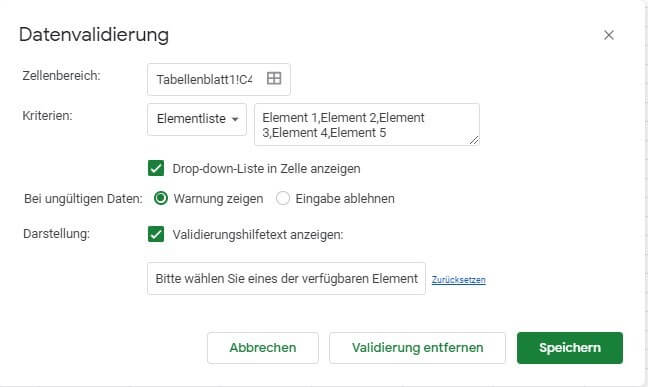The height and width of the screenshot is (387, 648).
Task: Click the Validierung entfernen button
Action: pyautogui.click(x=417, y=348)
